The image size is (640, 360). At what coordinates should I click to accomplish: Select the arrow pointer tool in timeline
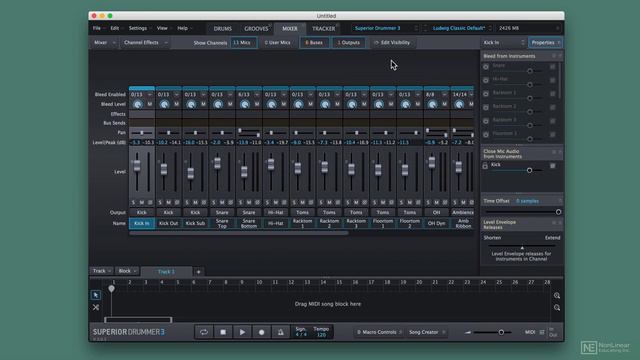coord(96,295)
